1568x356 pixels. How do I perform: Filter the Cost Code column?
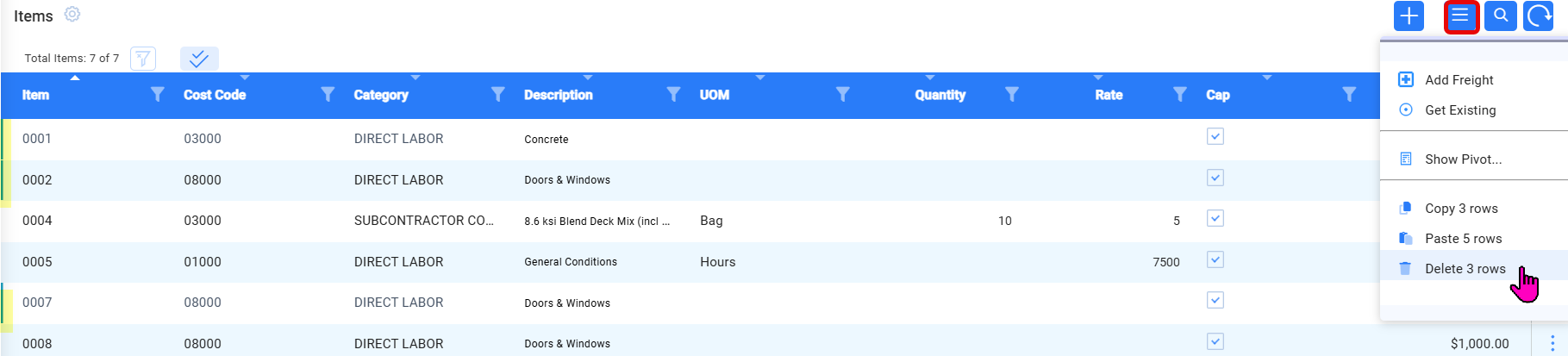328,94
